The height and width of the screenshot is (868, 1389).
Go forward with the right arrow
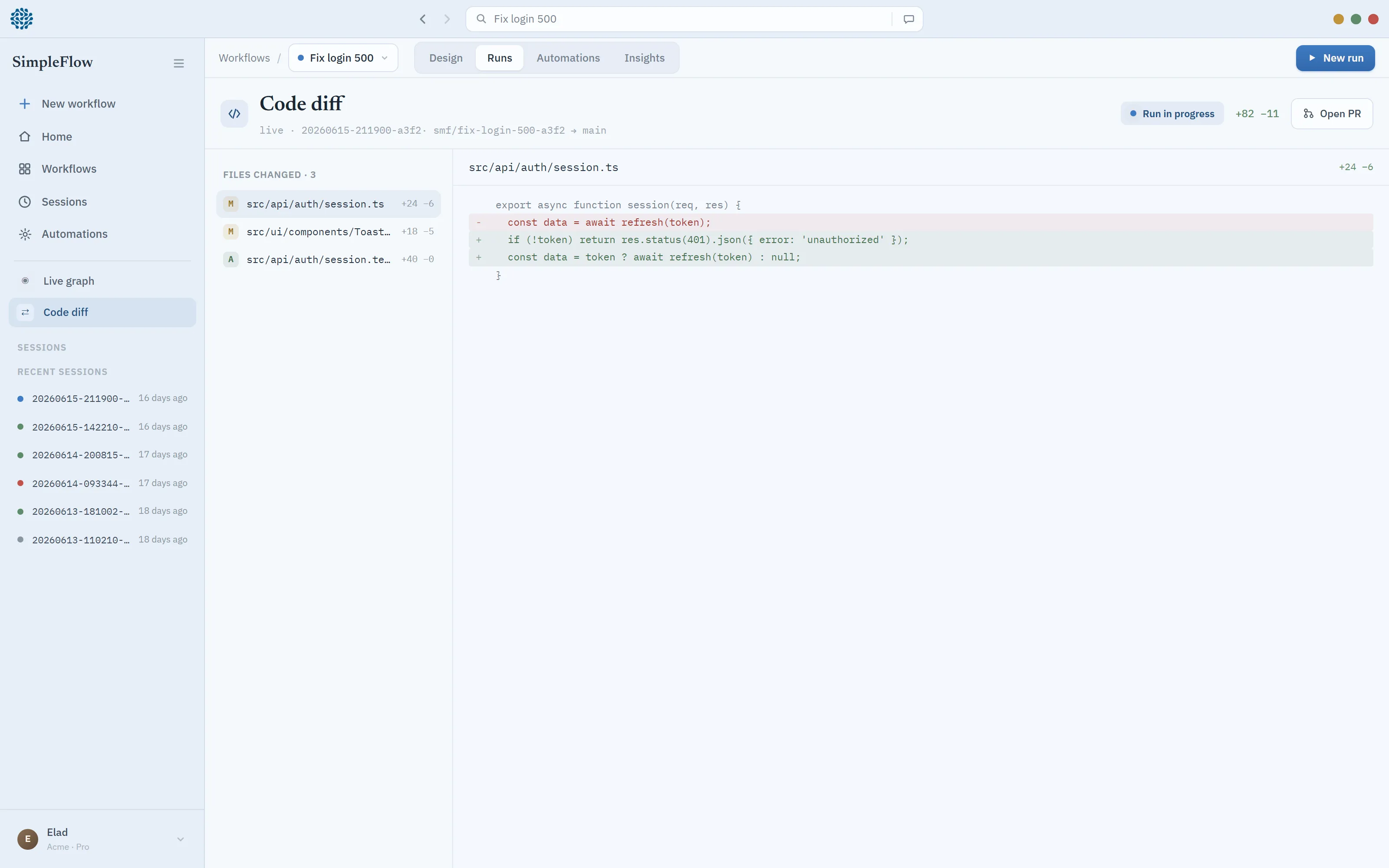click(447, 19)
